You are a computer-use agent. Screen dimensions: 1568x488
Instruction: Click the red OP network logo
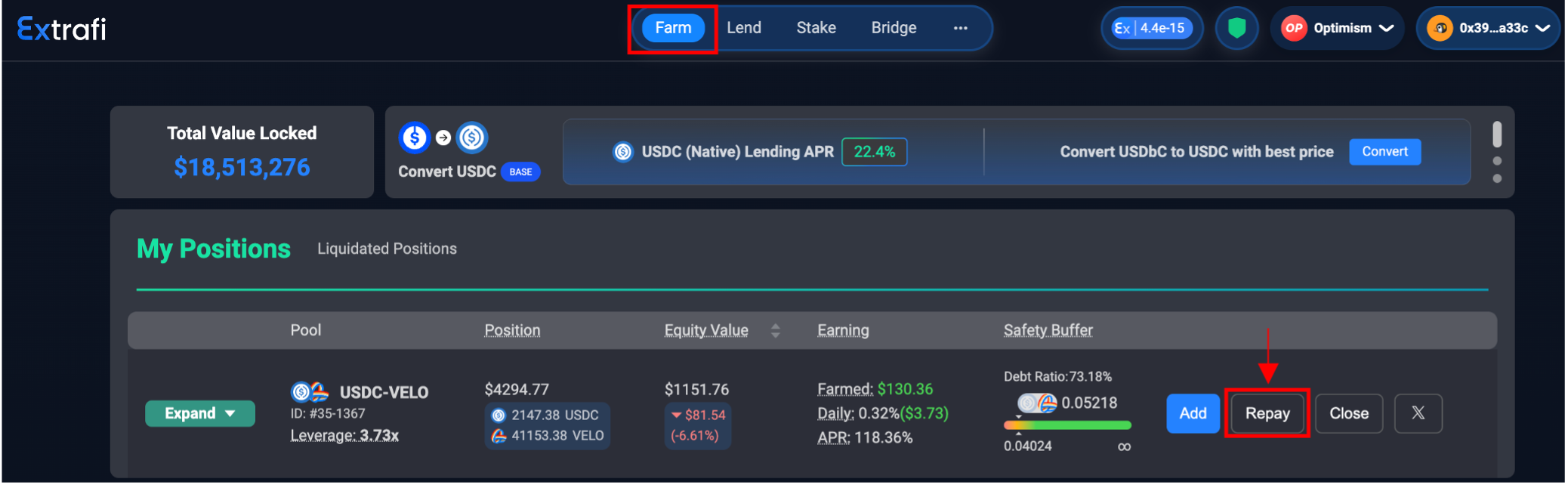tap(1294, 28)
